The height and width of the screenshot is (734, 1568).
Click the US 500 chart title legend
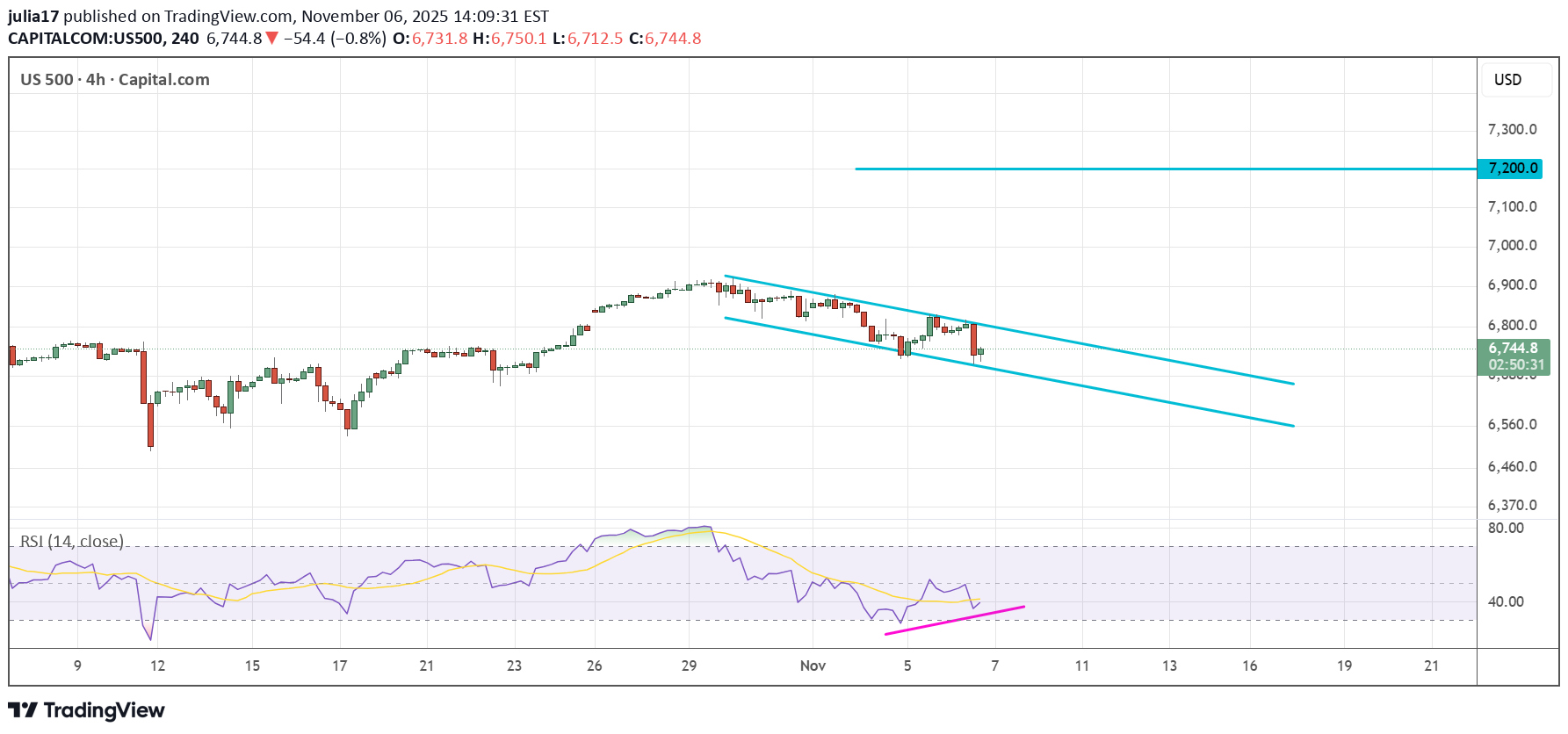tap(115, 80)
